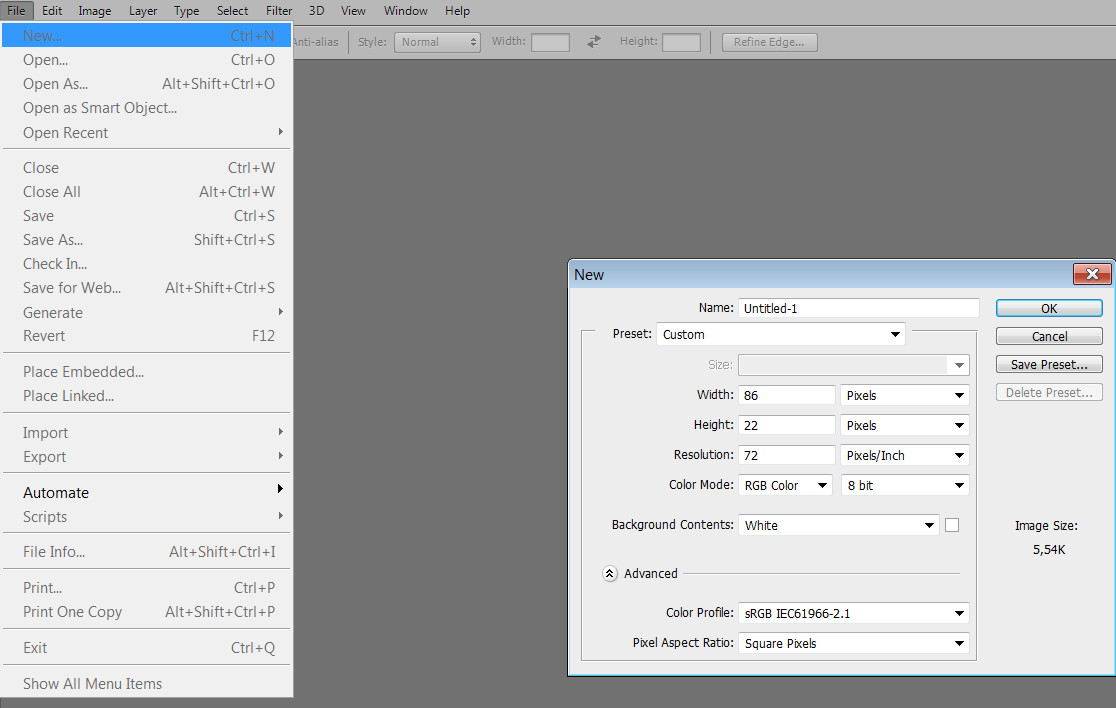Choose Revert menu entry
Screen dimensions: 1116x708
click(147, 336)
